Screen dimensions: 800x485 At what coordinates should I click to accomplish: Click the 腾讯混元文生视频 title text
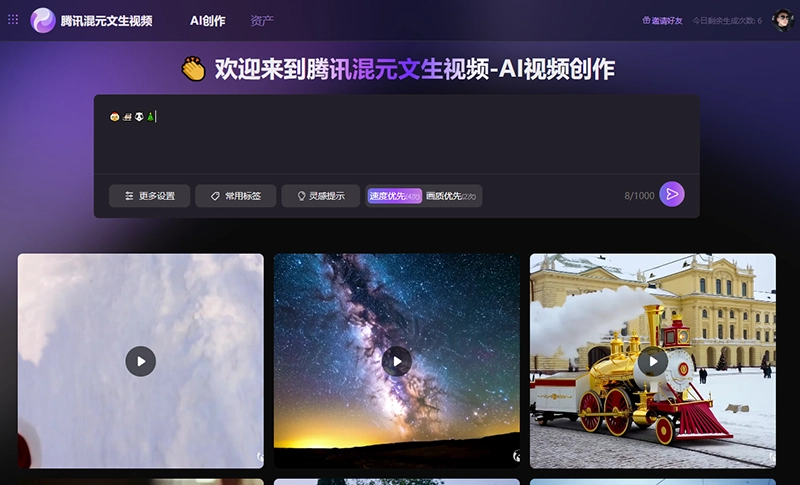point(106,21)
